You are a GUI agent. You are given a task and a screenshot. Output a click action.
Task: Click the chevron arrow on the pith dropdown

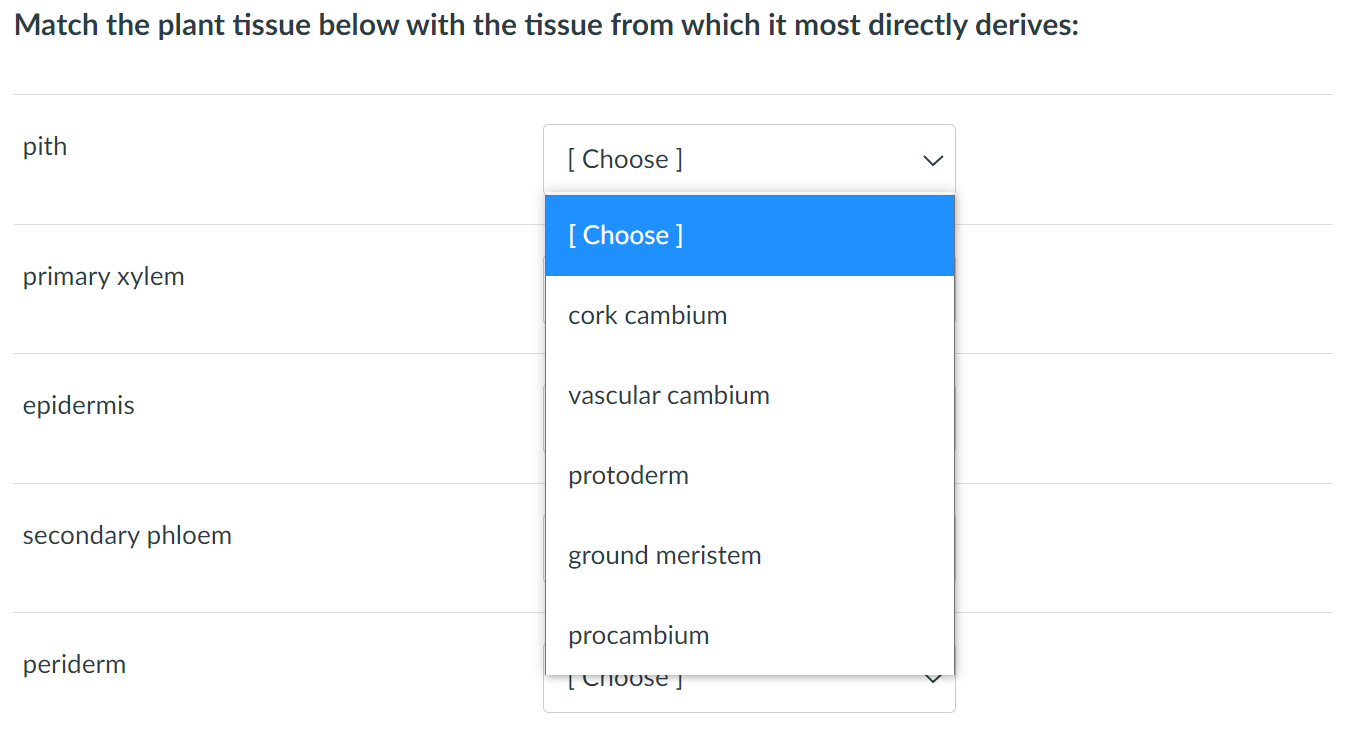point(932,159)
